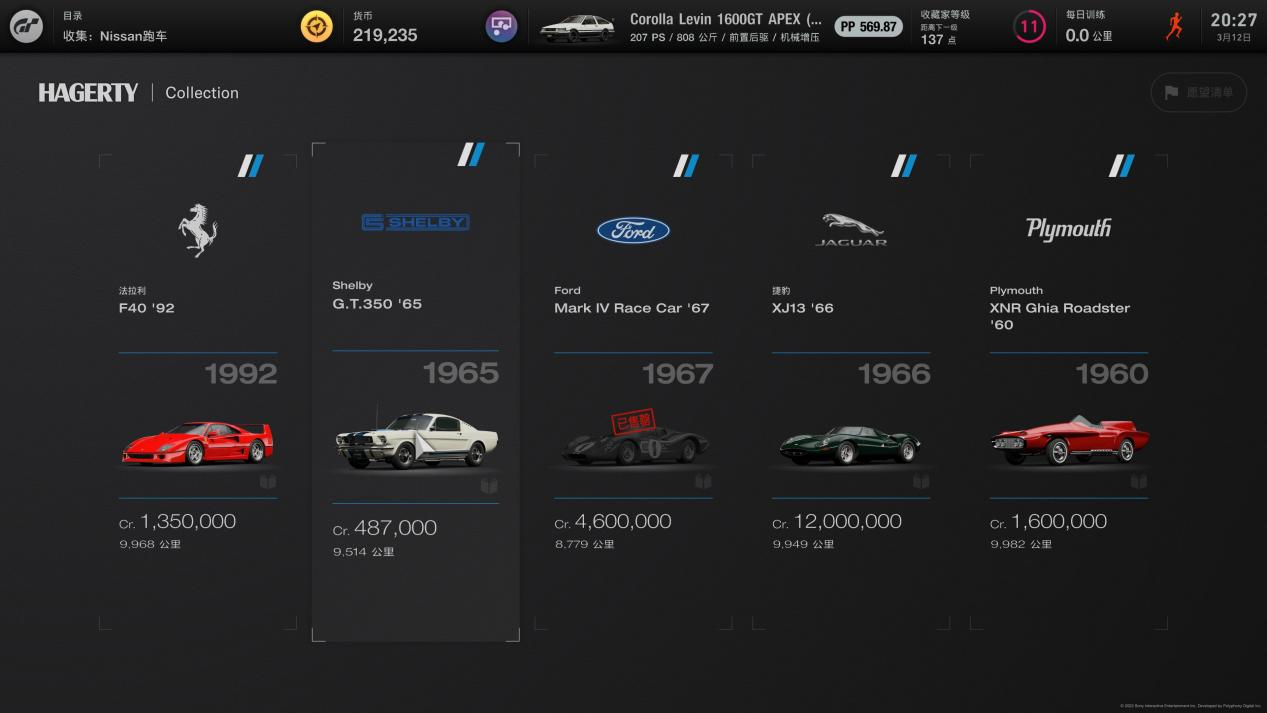
Task: Select the green Jaguar XJ13 car image
Action: click(851, 443)
